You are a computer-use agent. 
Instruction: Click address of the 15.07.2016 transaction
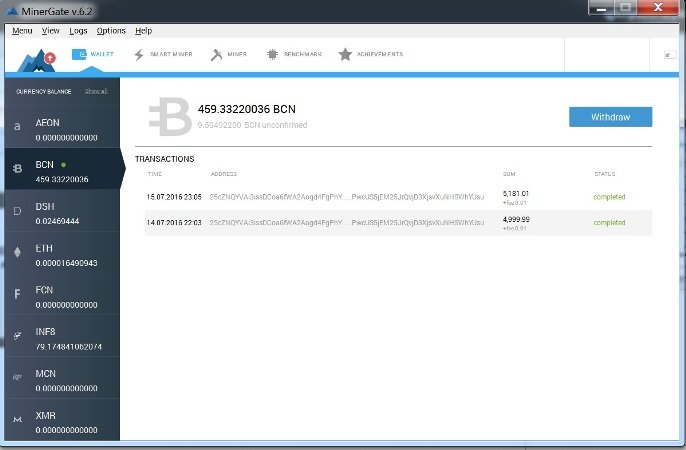(x=346, y=197)
